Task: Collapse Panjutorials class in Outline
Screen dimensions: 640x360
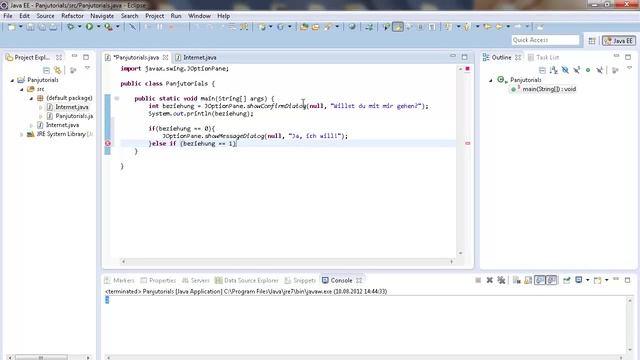Action: pos(491,80)
